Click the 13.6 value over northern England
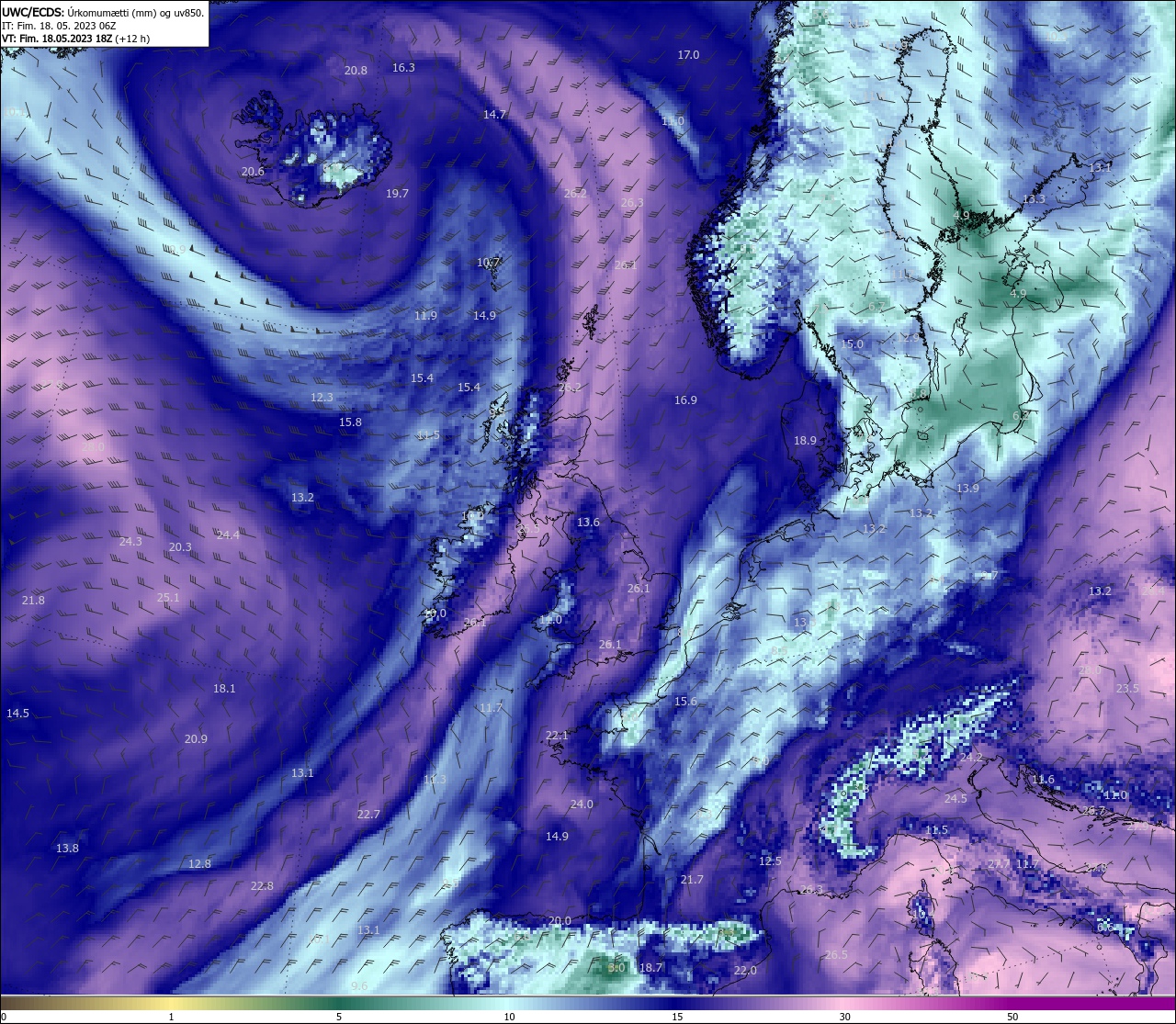 pyautogui.click(x=588, y=523)
